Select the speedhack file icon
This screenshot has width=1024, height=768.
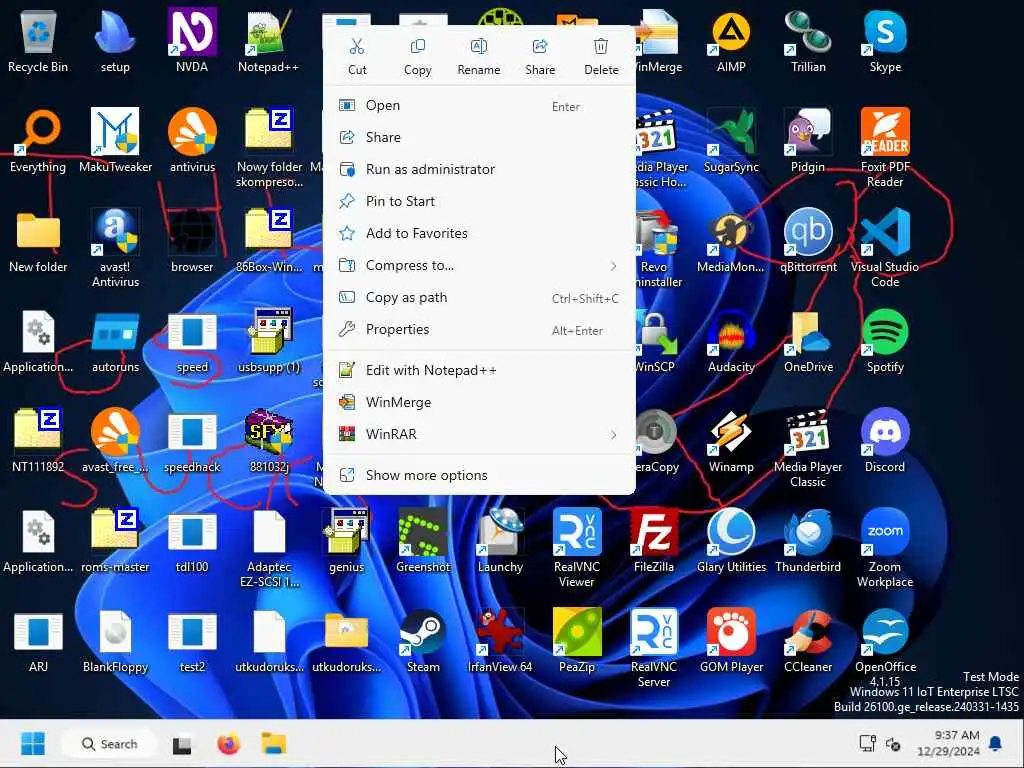pyautogui.click(x=192, y=441)
